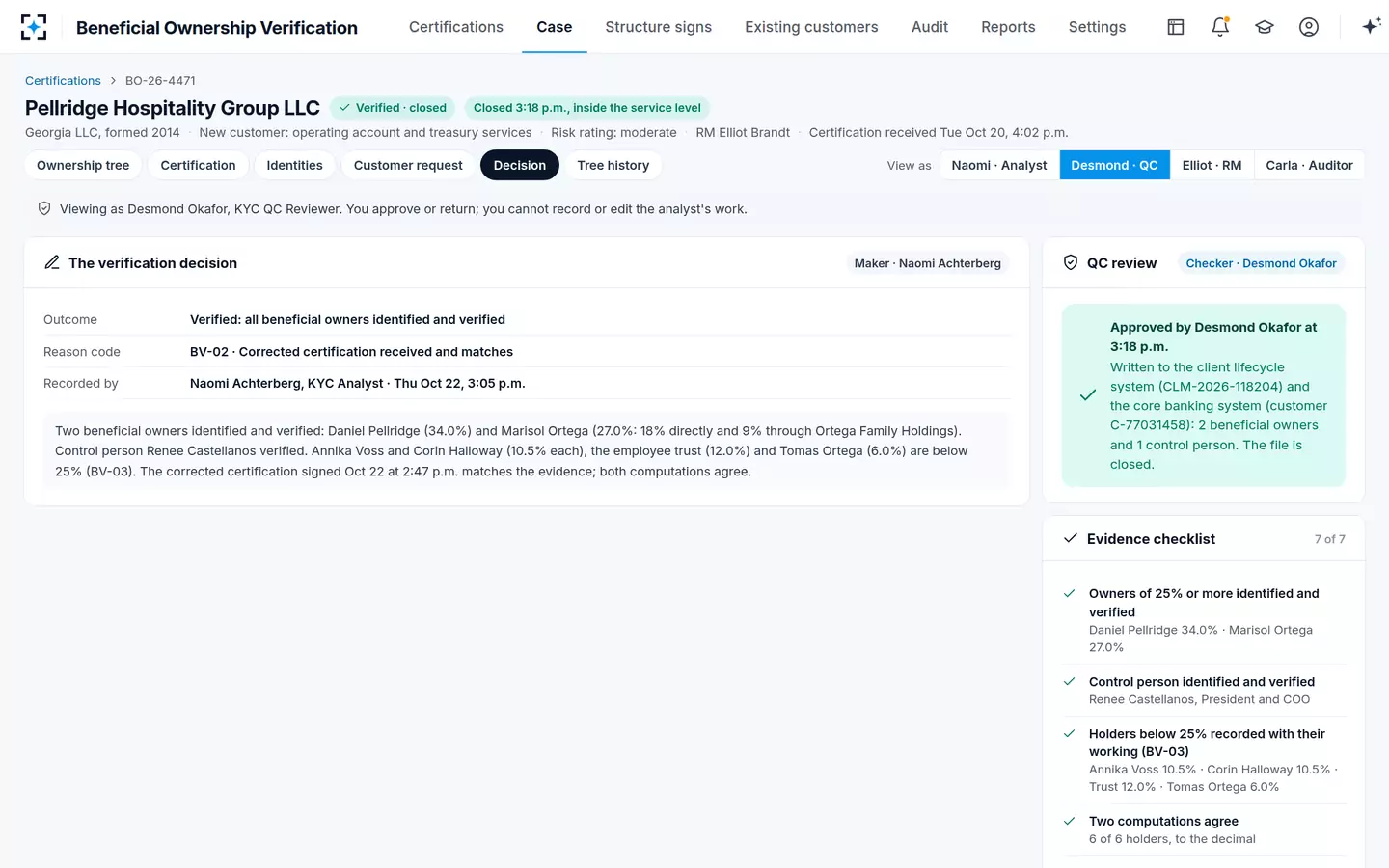Open the Reports section
The image size is (1389, 868).
pos(1008,27)
